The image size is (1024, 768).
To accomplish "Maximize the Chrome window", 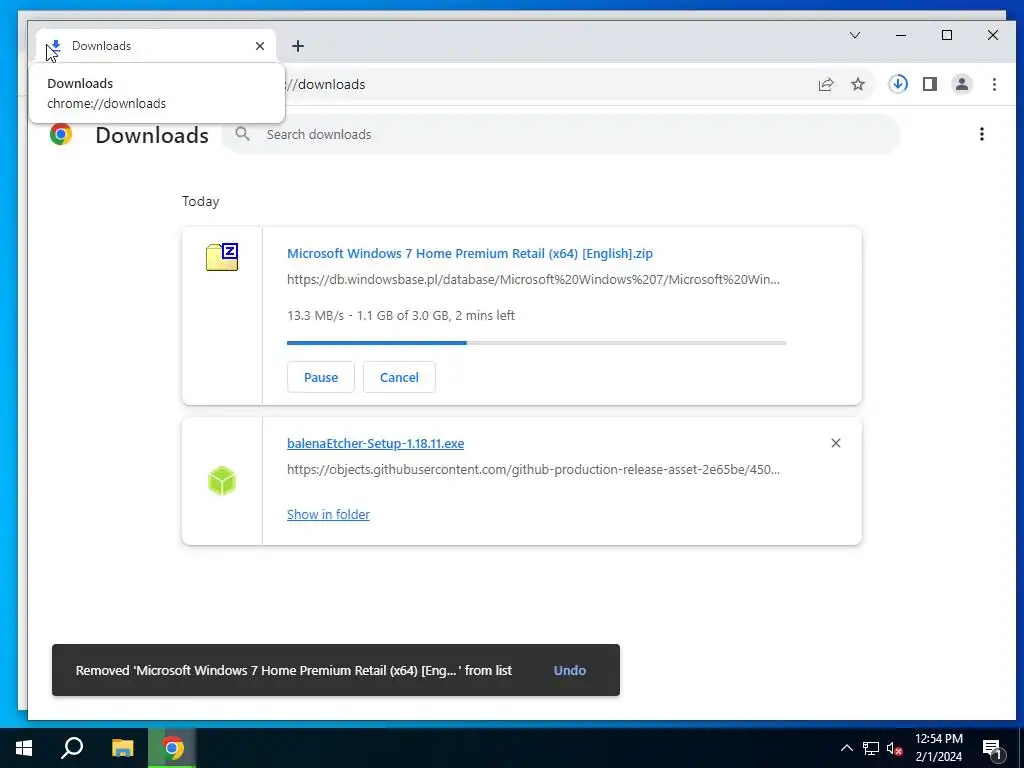I will point(946,35).
